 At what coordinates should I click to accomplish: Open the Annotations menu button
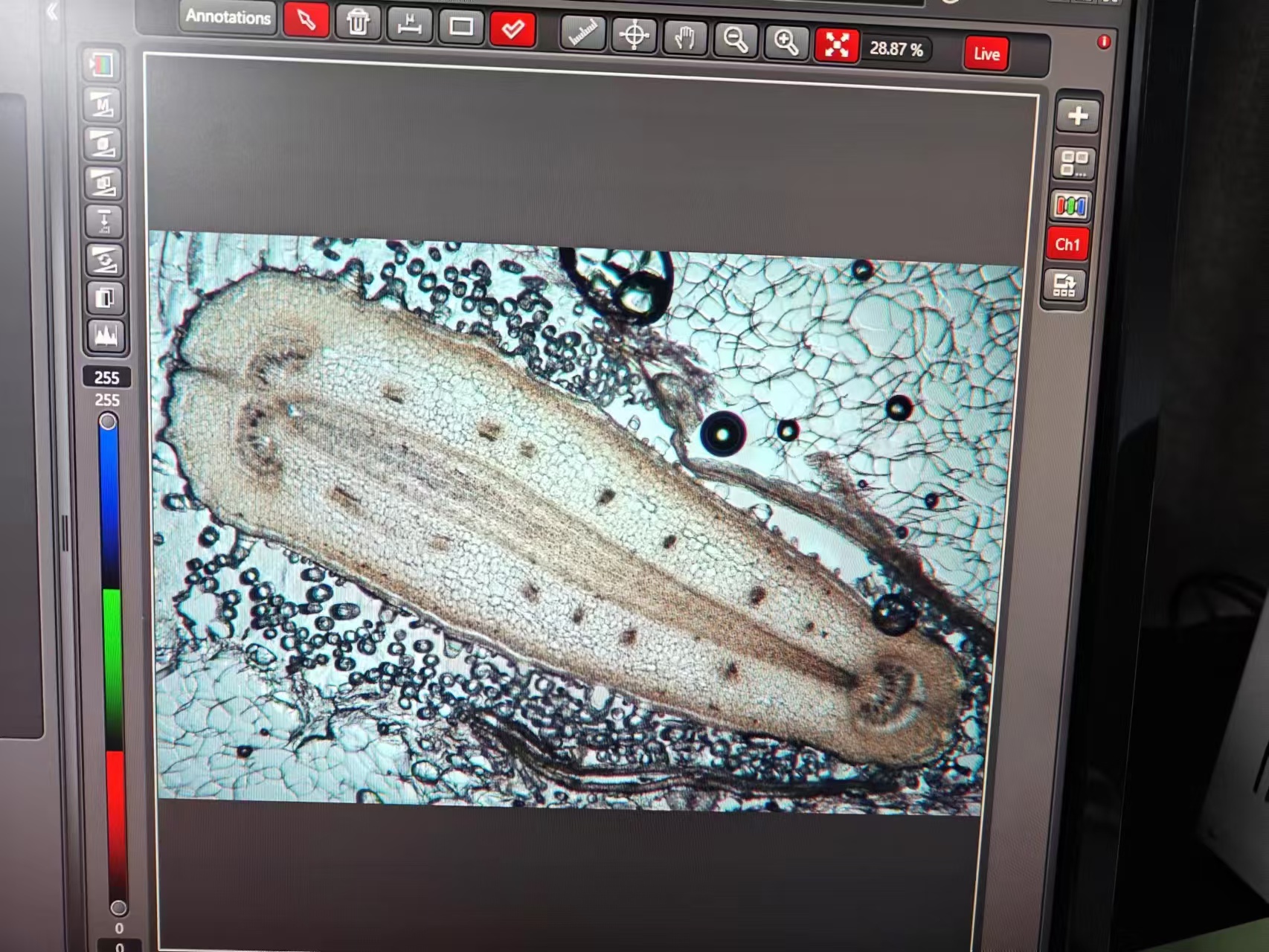coord(228,16)
